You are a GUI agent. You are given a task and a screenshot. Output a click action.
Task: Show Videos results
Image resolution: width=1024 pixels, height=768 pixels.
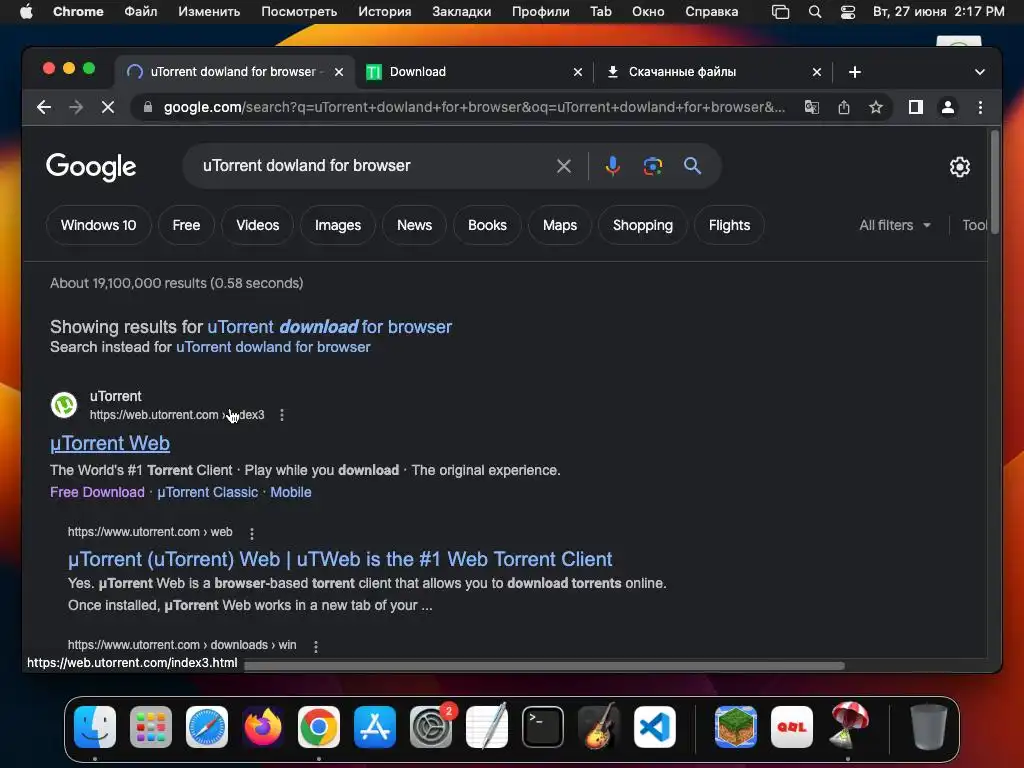click(x=257, y=225)
